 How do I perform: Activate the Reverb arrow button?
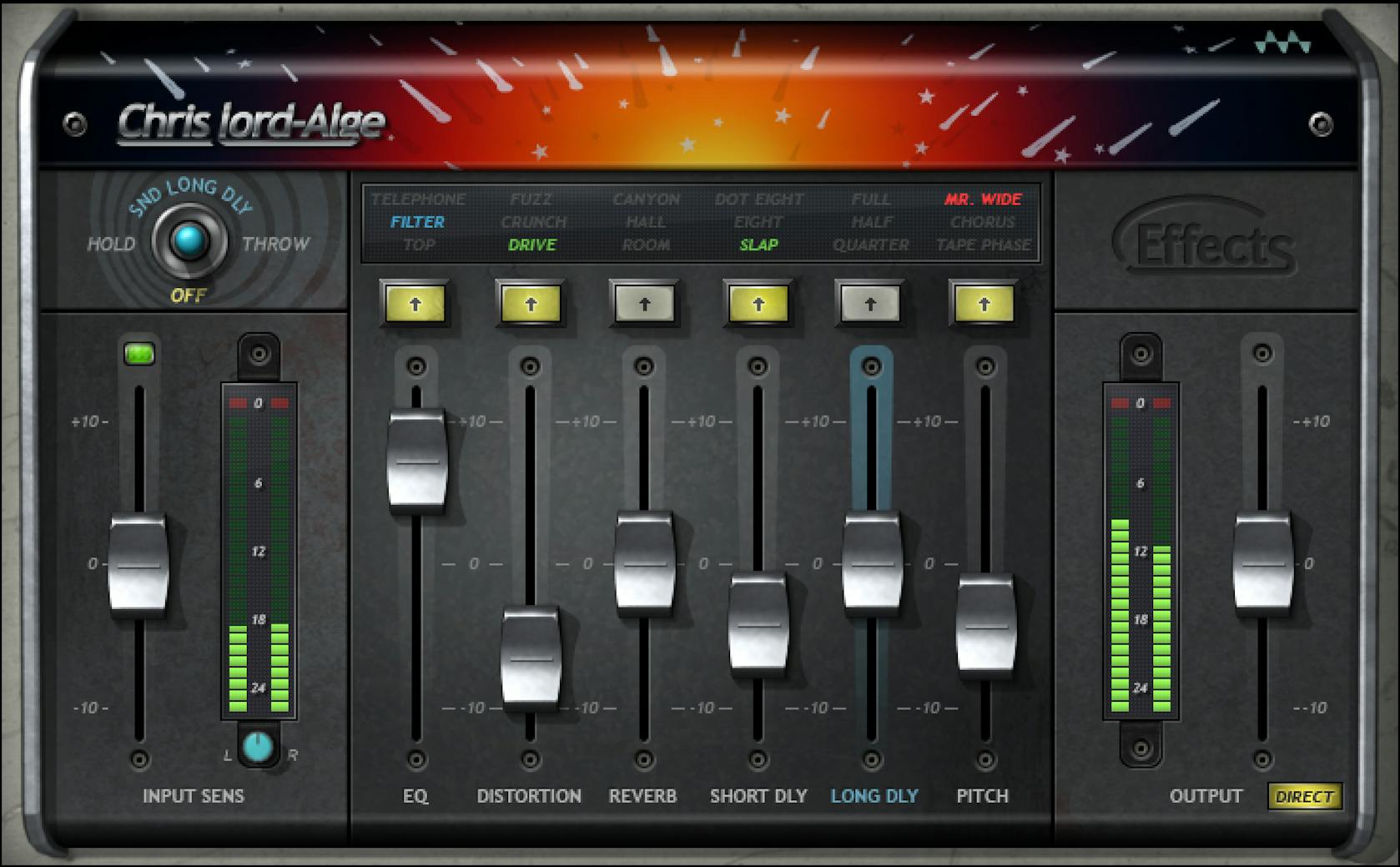click(643, 304)
